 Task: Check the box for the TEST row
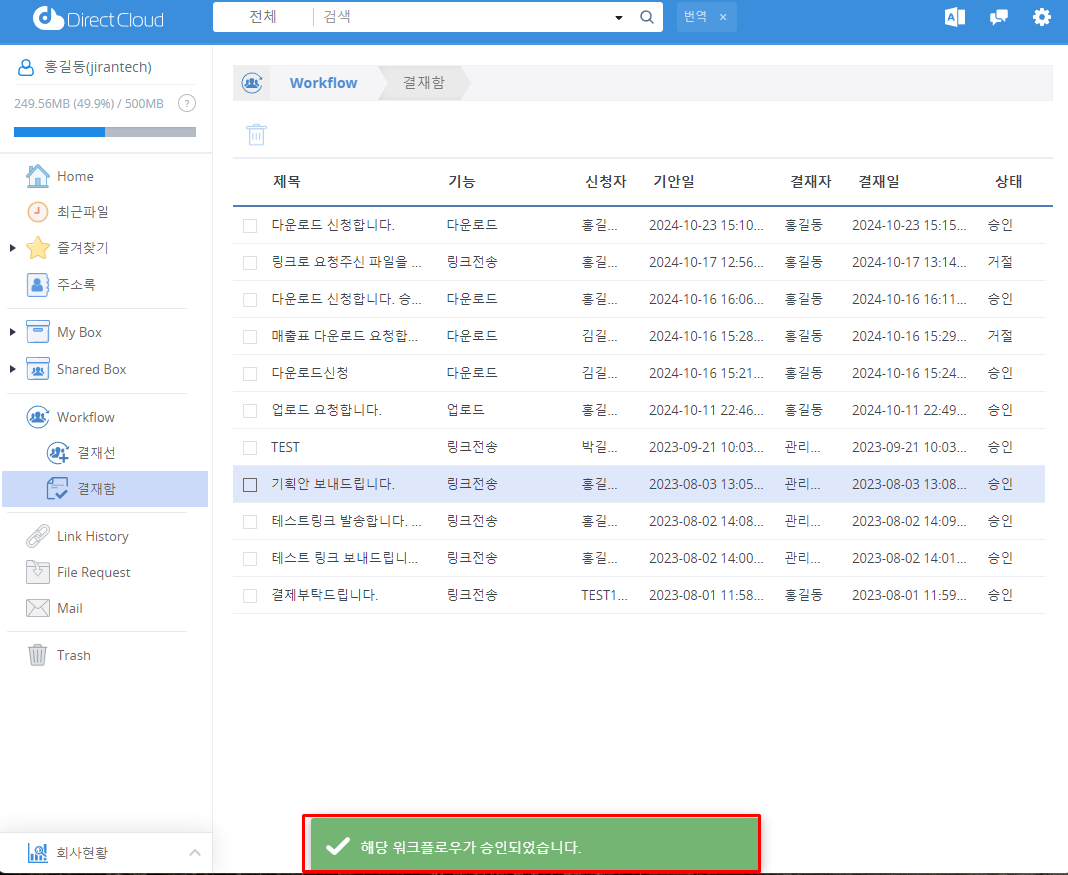pos(250,448)
